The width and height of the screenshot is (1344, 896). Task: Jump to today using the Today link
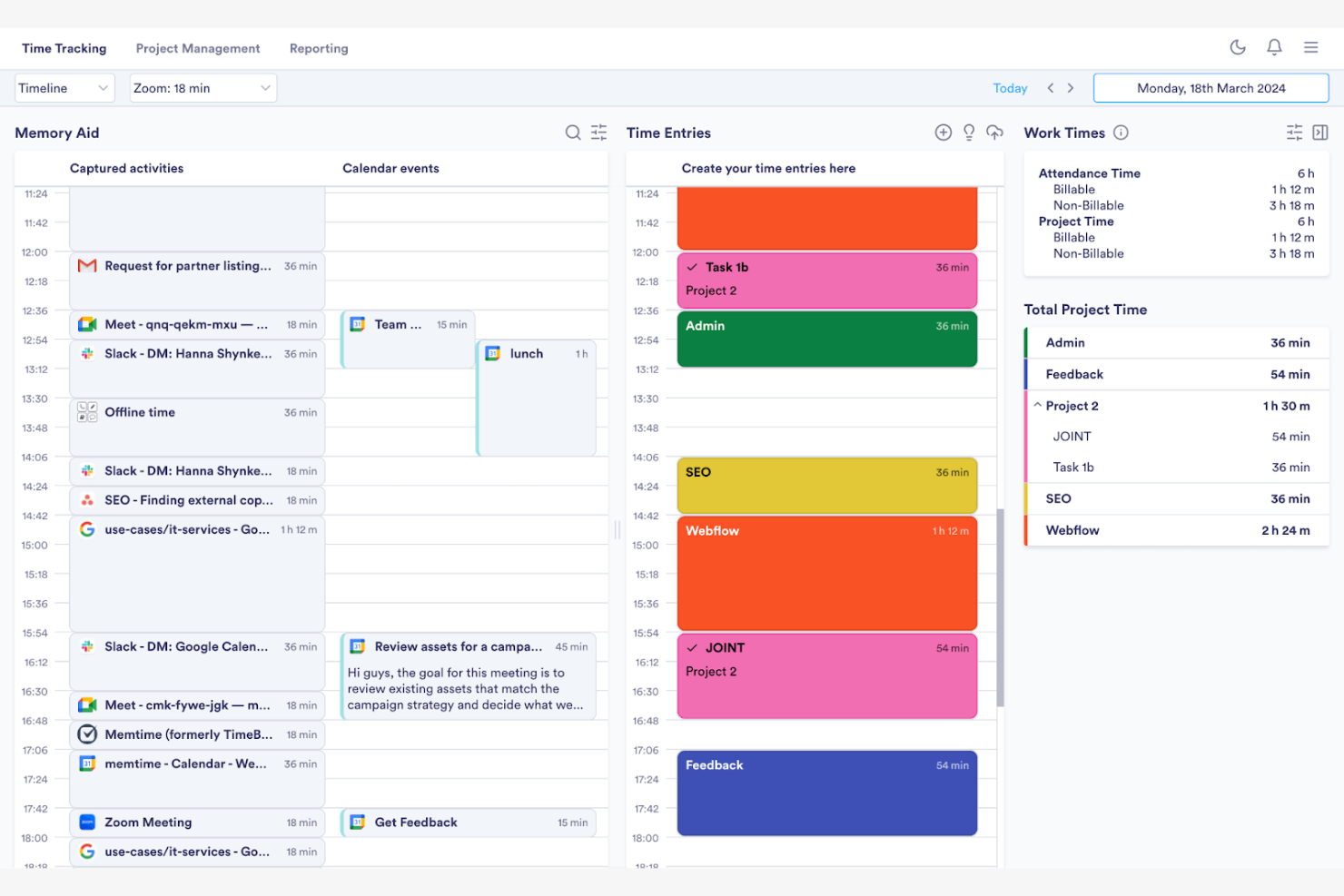tap(1010, 87)
